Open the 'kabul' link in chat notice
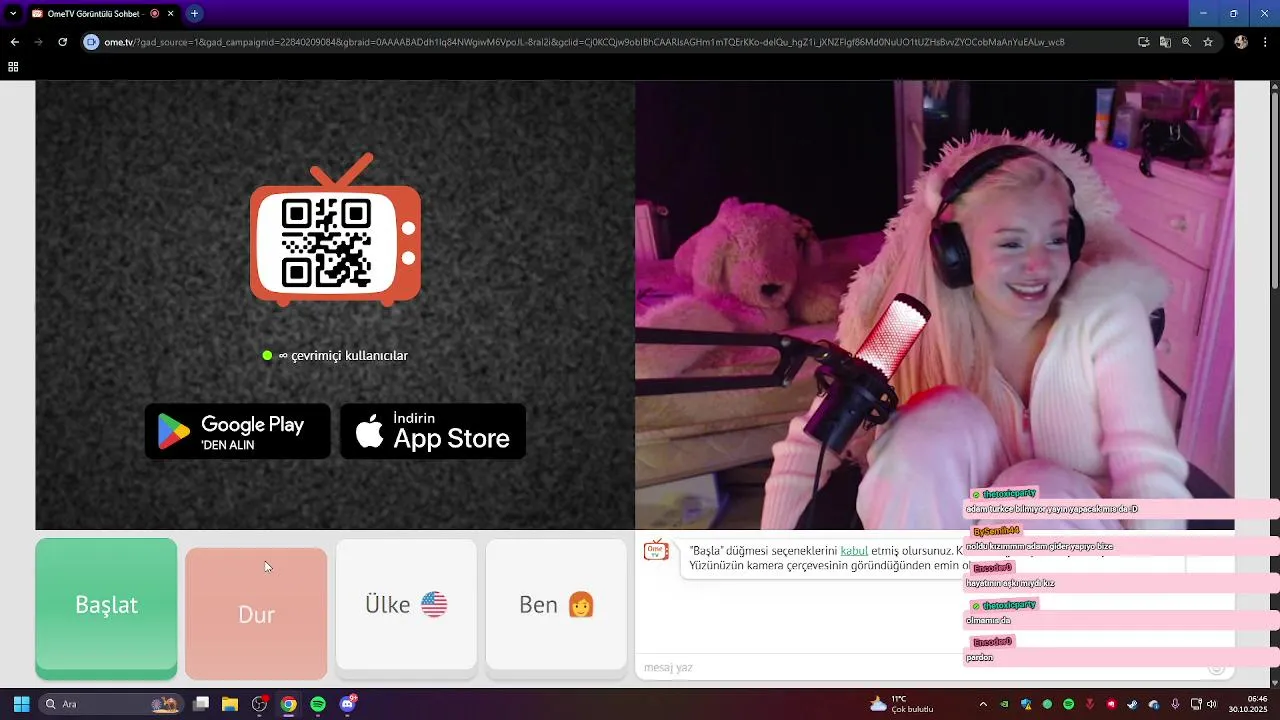The image size is (1280, 720). tap(854, 550)
